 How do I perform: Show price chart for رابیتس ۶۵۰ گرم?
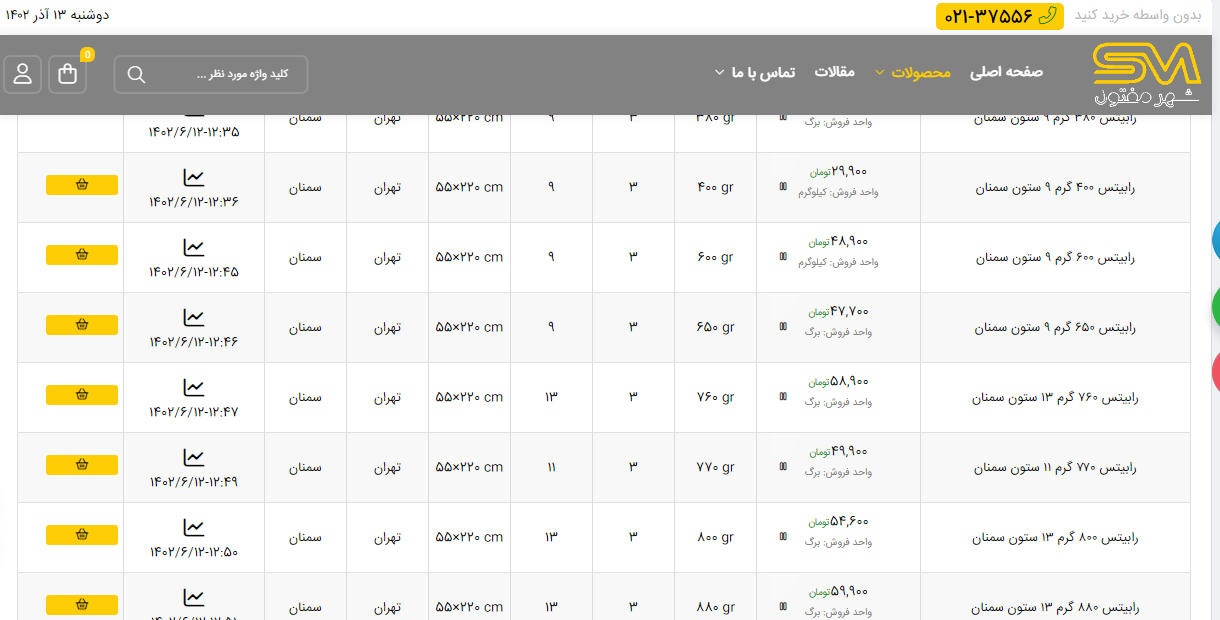193,318
